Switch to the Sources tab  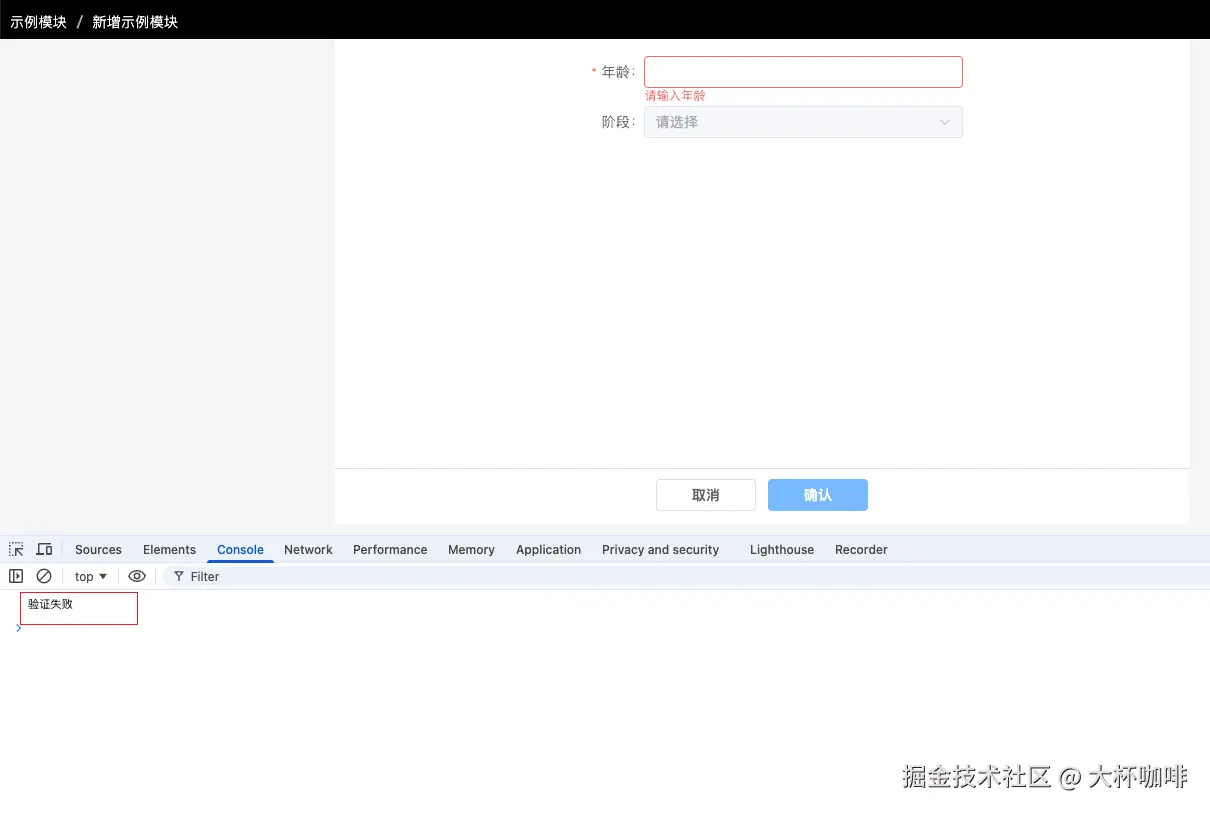(98, 549)
